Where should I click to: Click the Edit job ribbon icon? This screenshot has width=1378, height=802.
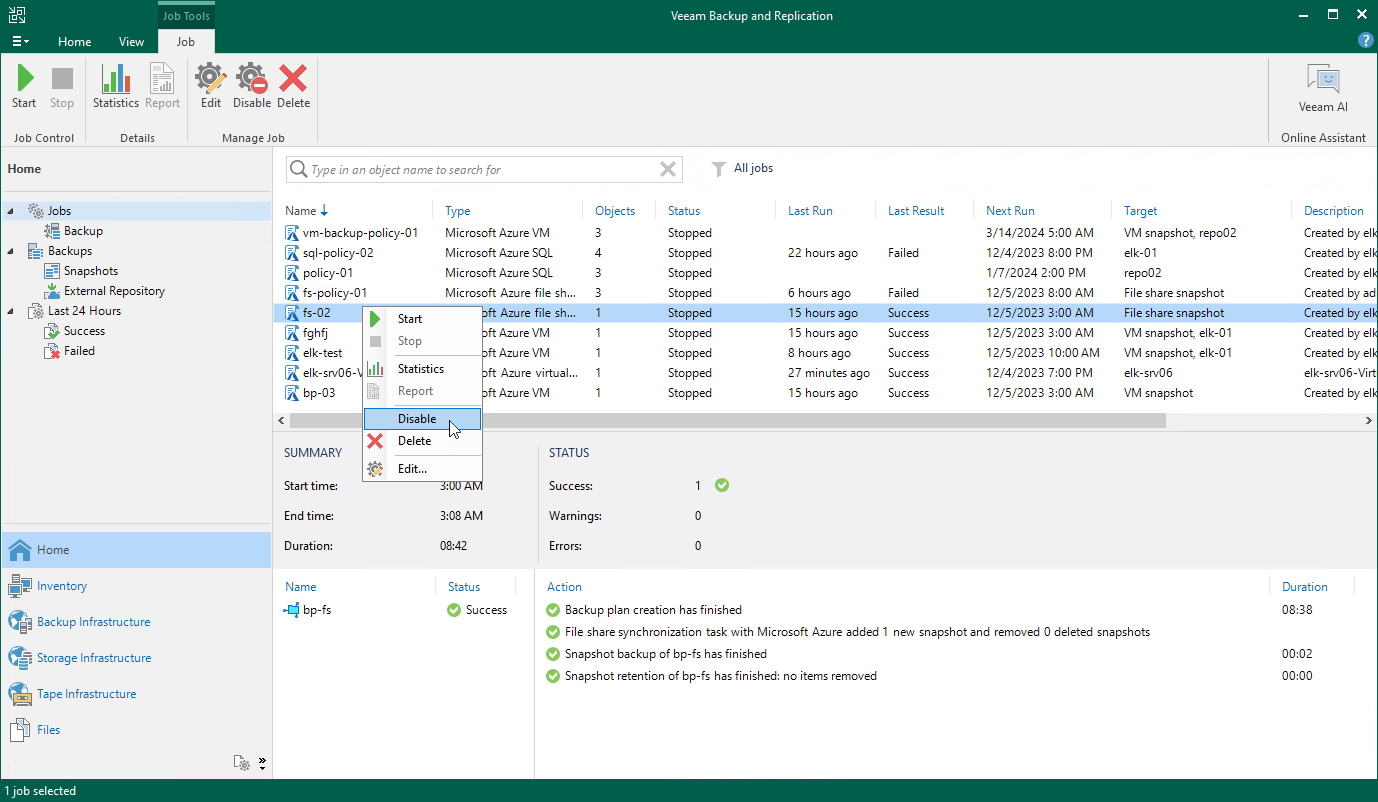pos(211,87)
